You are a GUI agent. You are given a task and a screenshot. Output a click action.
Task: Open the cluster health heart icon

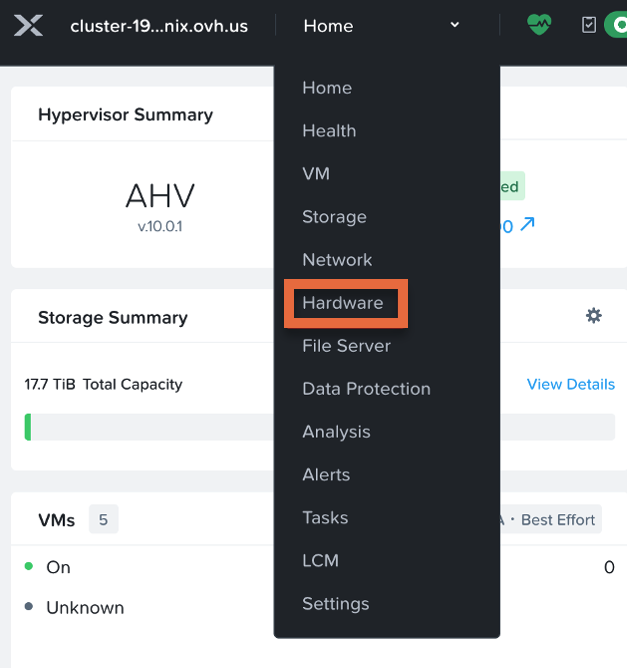(539, 25)
